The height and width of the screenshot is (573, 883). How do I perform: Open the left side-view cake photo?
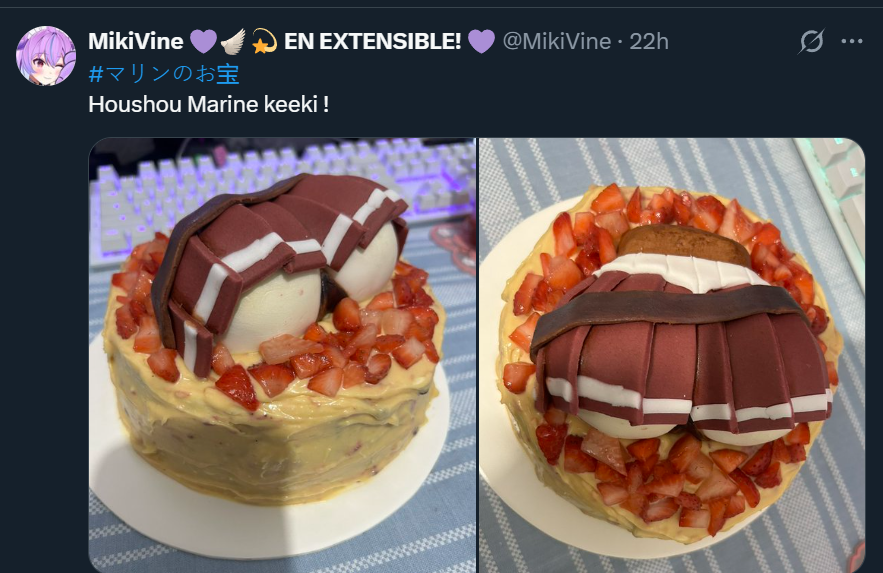click(x=282, y=355)
